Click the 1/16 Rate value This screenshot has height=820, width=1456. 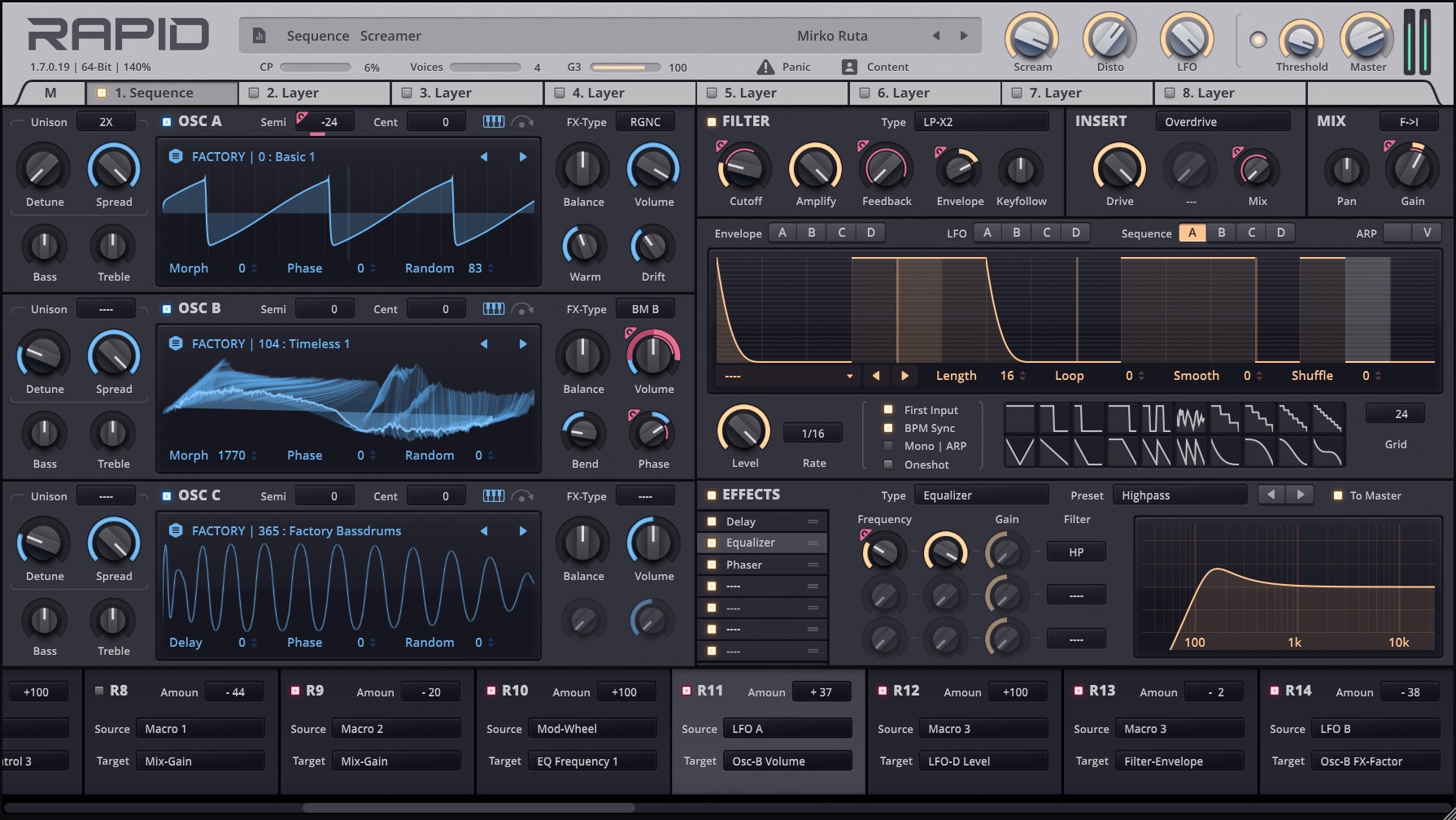[x=813, y=434]
